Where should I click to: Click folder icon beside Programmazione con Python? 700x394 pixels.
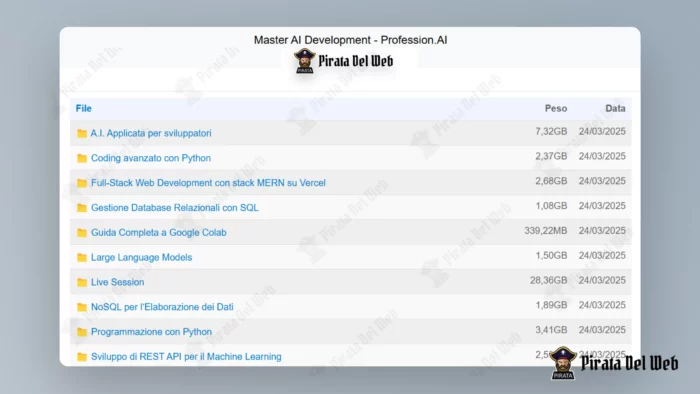(x=82, y=332)
